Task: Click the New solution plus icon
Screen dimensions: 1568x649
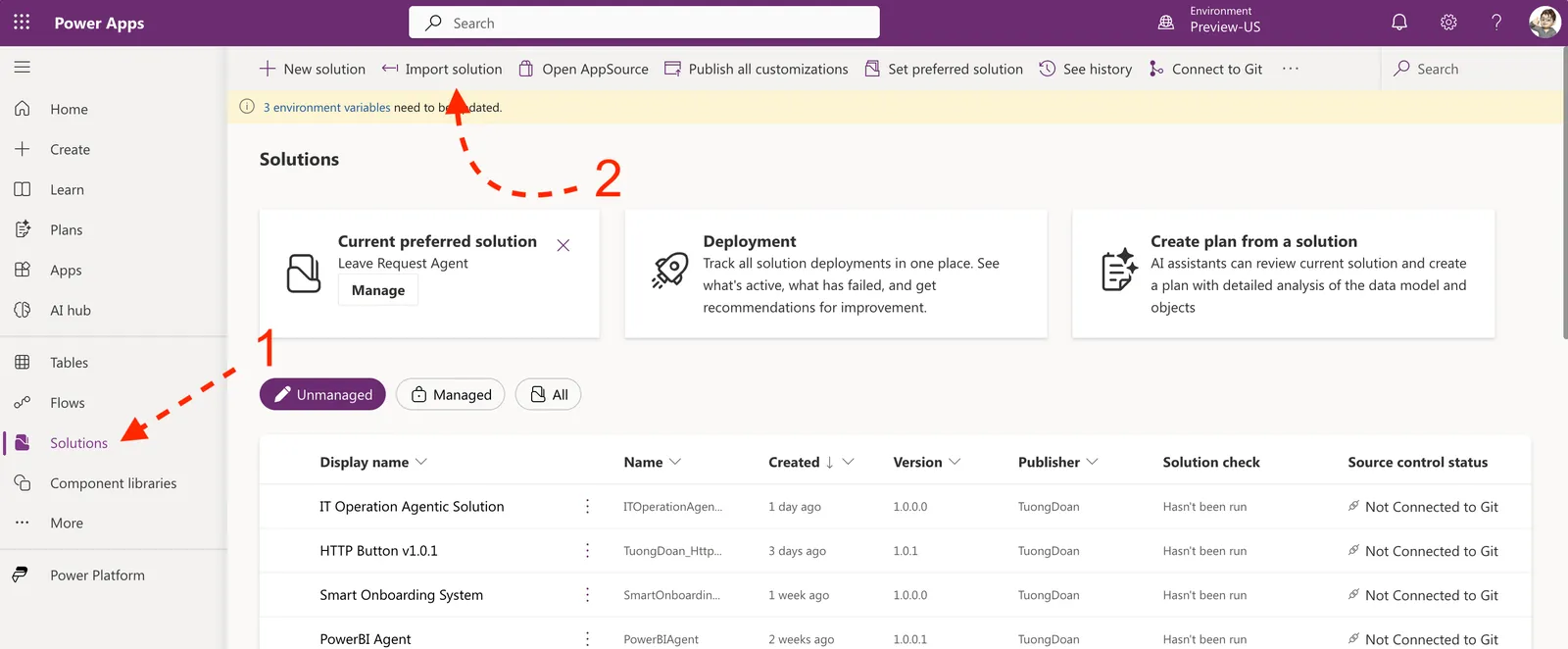Action: 267,69
